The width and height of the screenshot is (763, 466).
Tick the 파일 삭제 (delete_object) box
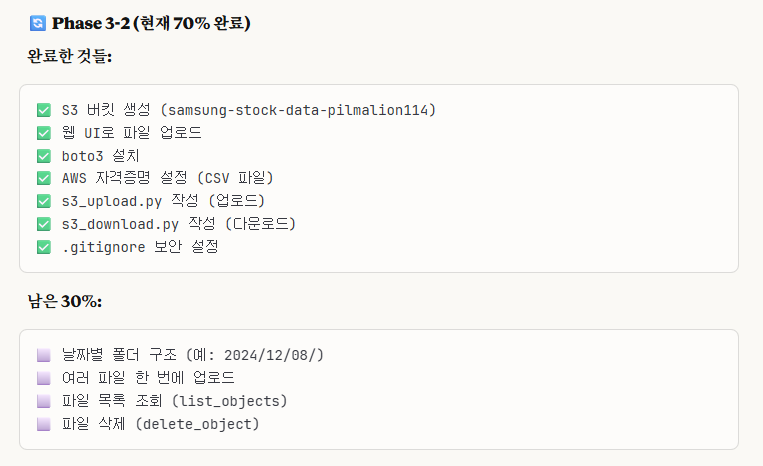(43, 424)
